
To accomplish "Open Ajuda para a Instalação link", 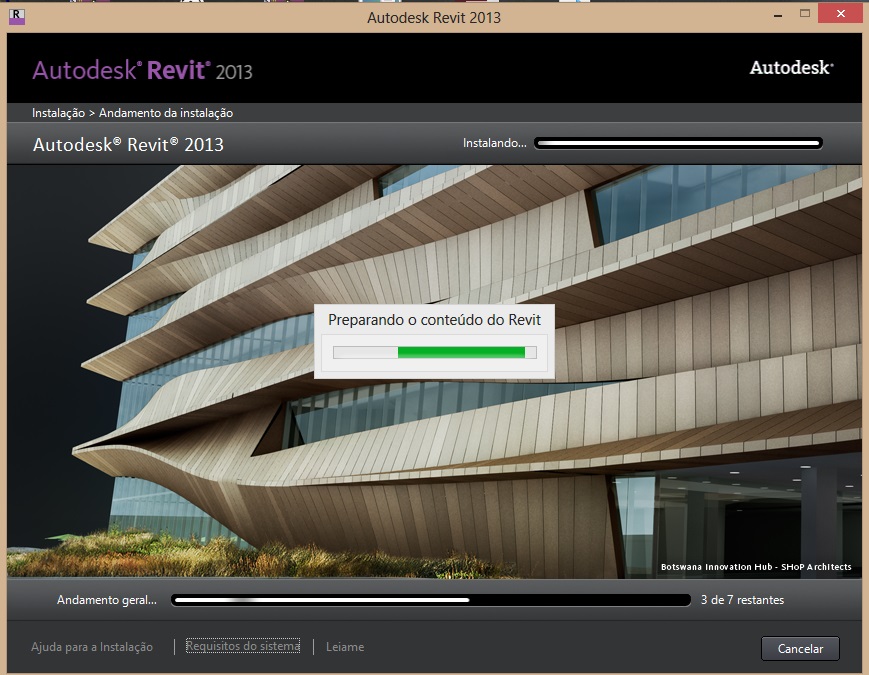I will pyautogui.click(x=91, y=647).
